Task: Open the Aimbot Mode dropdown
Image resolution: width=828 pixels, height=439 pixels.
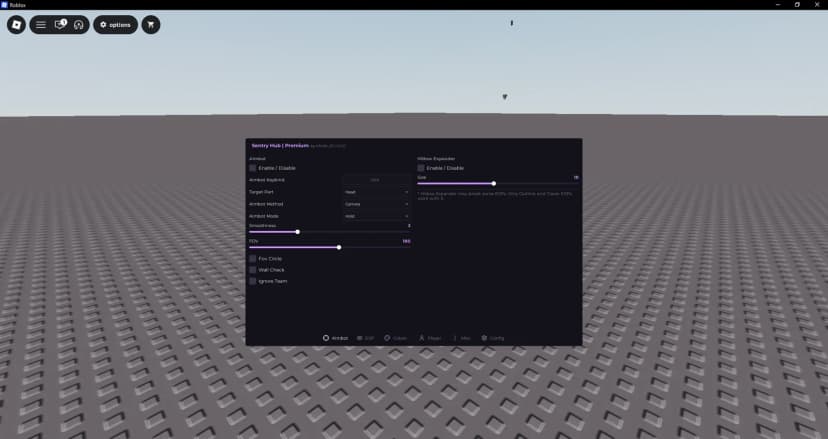Action: 376,216
